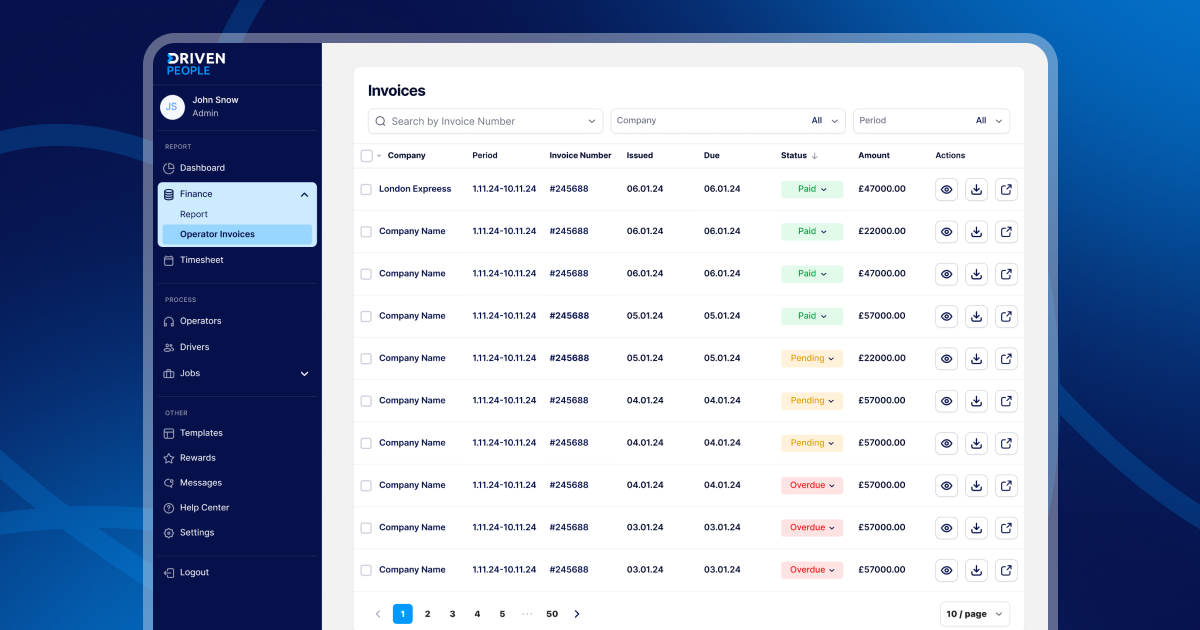Select current page 1 button

click(x=403, y=614)
